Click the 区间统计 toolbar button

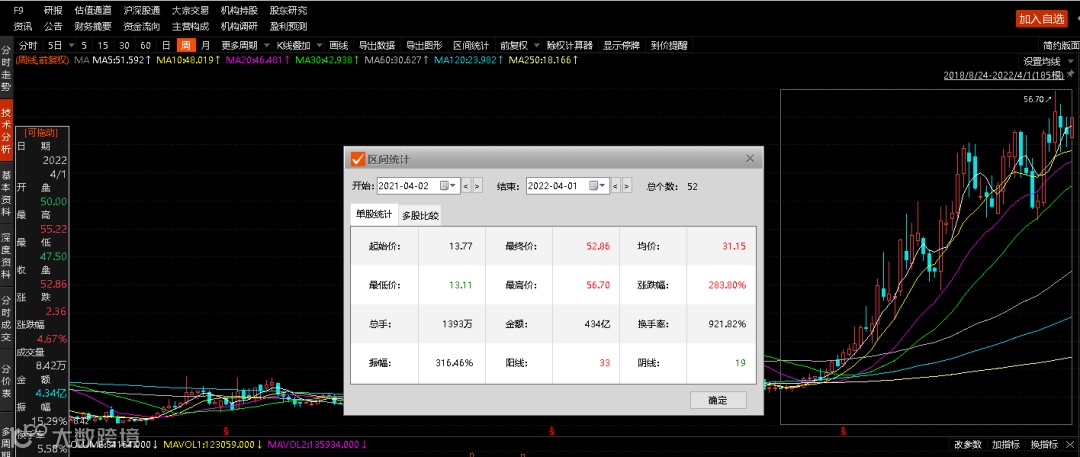[x=471, y=45]
